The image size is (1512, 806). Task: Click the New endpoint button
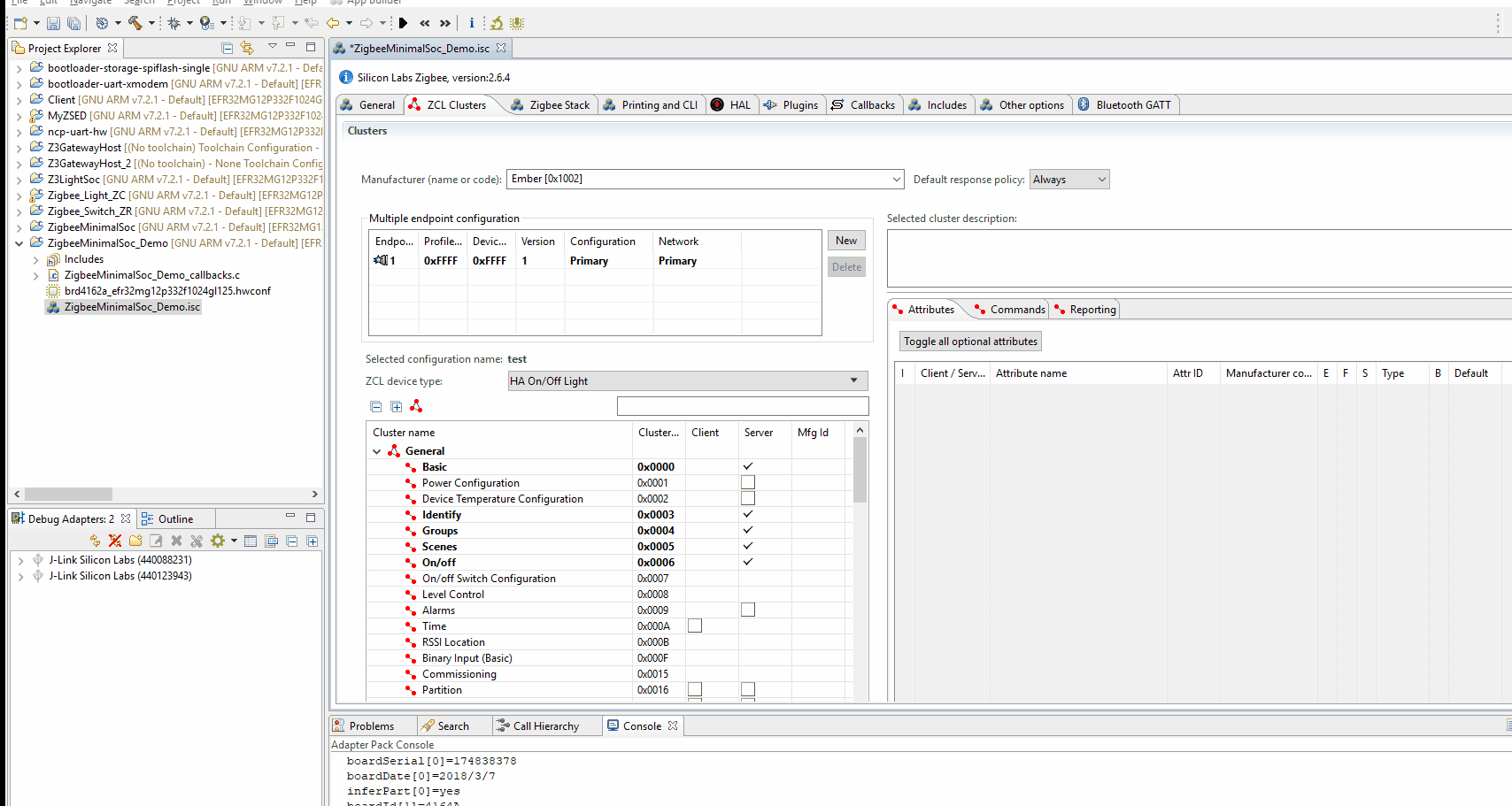846,241
